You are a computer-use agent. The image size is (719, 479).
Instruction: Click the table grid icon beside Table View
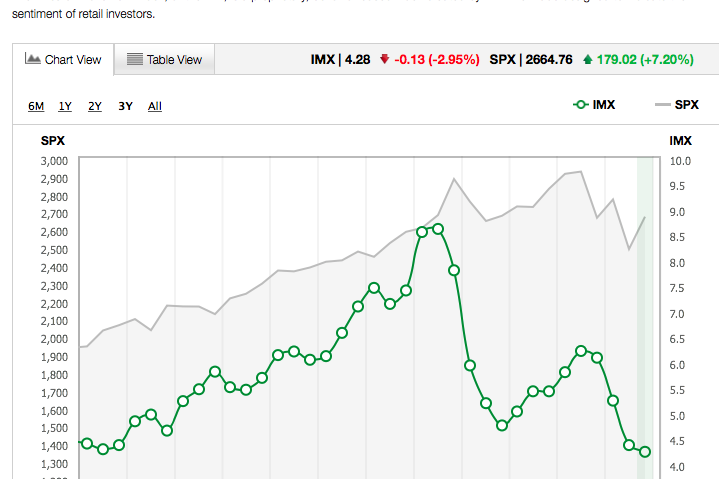(134, 60)
